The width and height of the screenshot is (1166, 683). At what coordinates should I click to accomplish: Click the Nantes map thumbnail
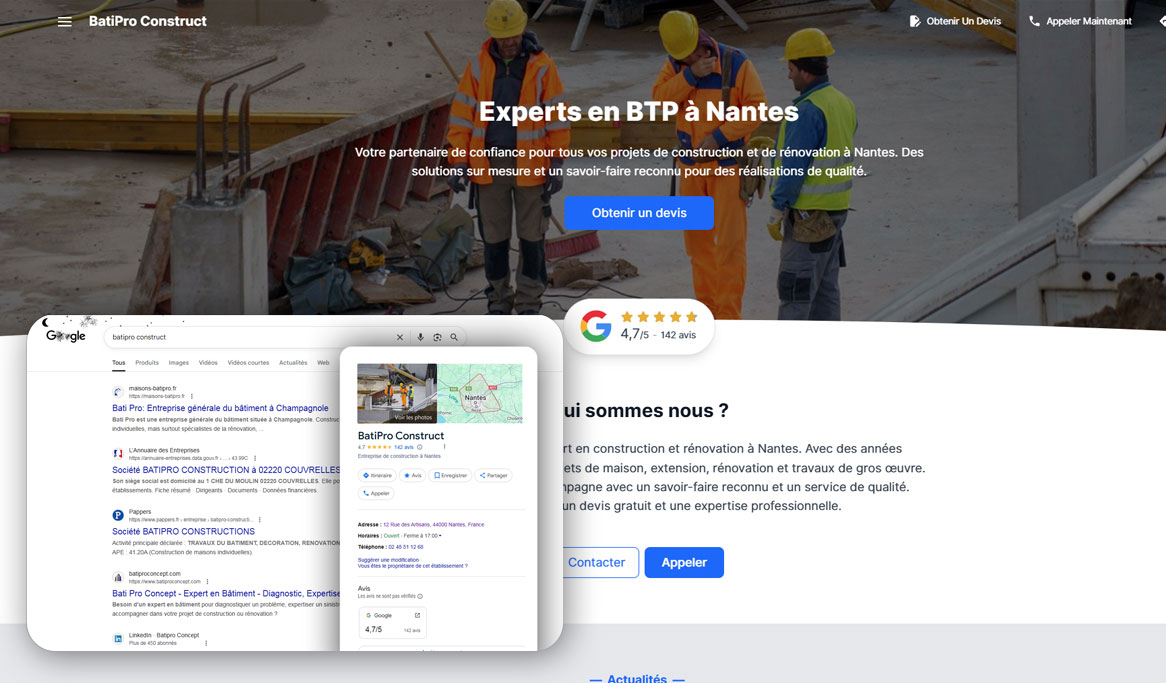coord(480,393)
